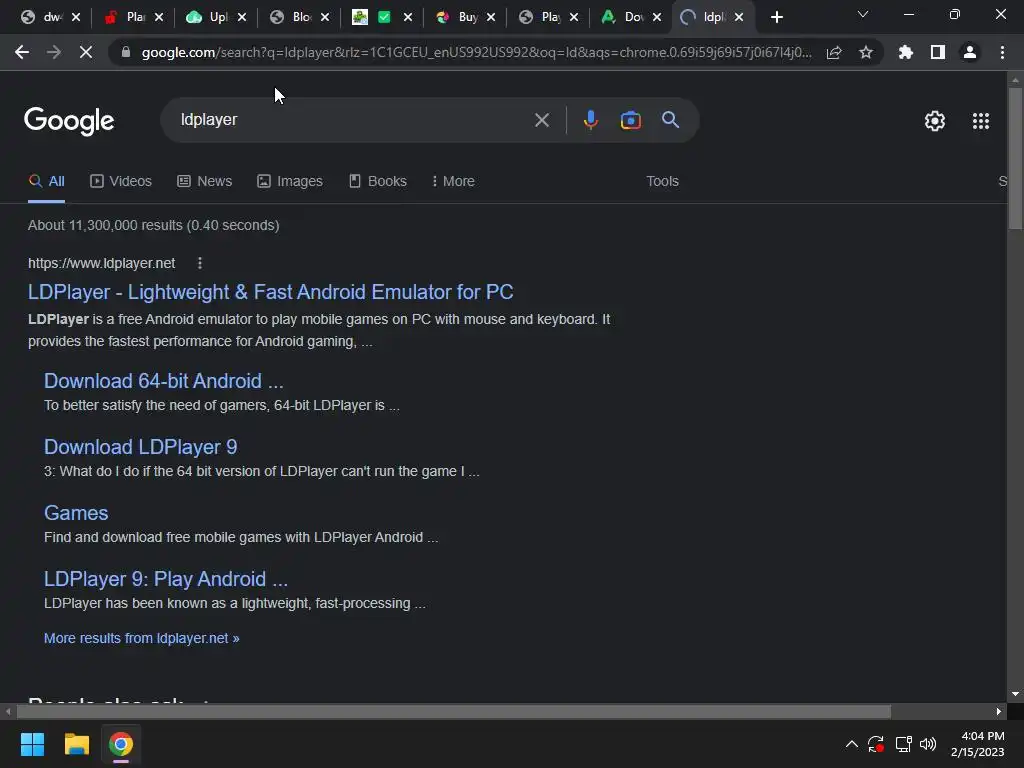
Task: Open Download LDPlayer 9 link
Action: (140, 447)
